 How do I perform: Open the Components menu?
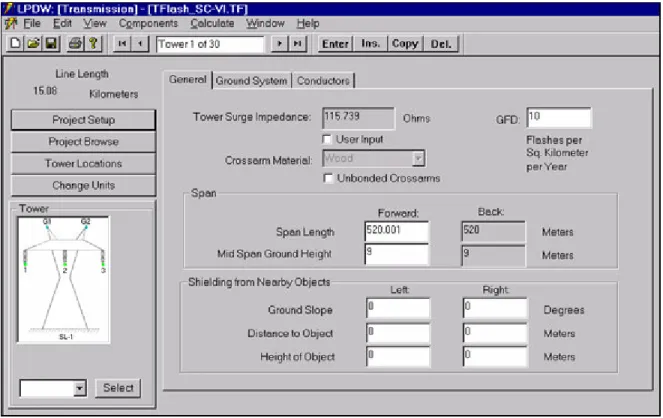(148, 23)
